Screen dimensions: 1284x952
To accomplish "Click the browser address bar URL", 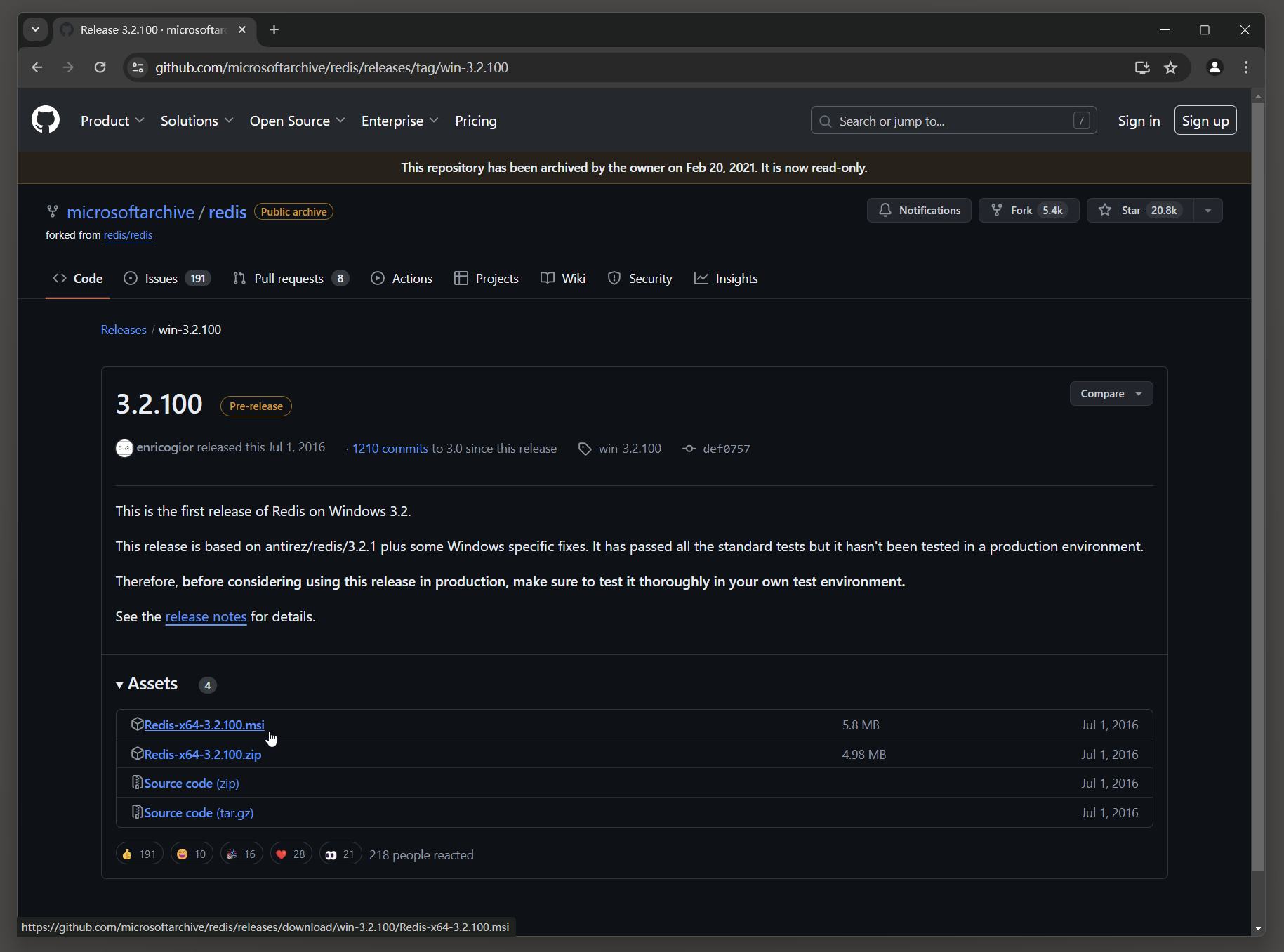I will pos(331,67).
